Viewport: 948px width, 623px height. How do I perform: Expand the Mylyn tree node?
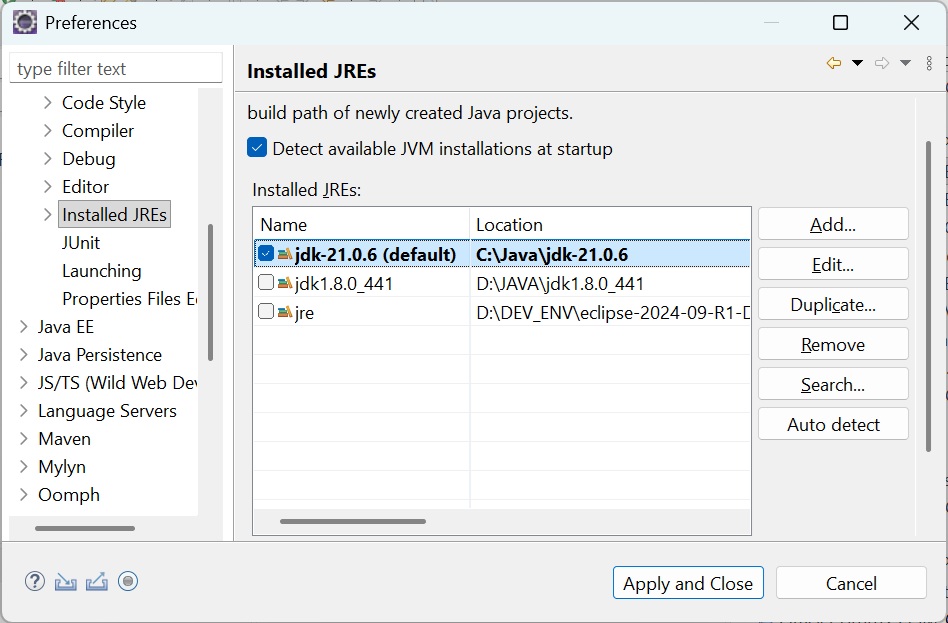(24, 466)
